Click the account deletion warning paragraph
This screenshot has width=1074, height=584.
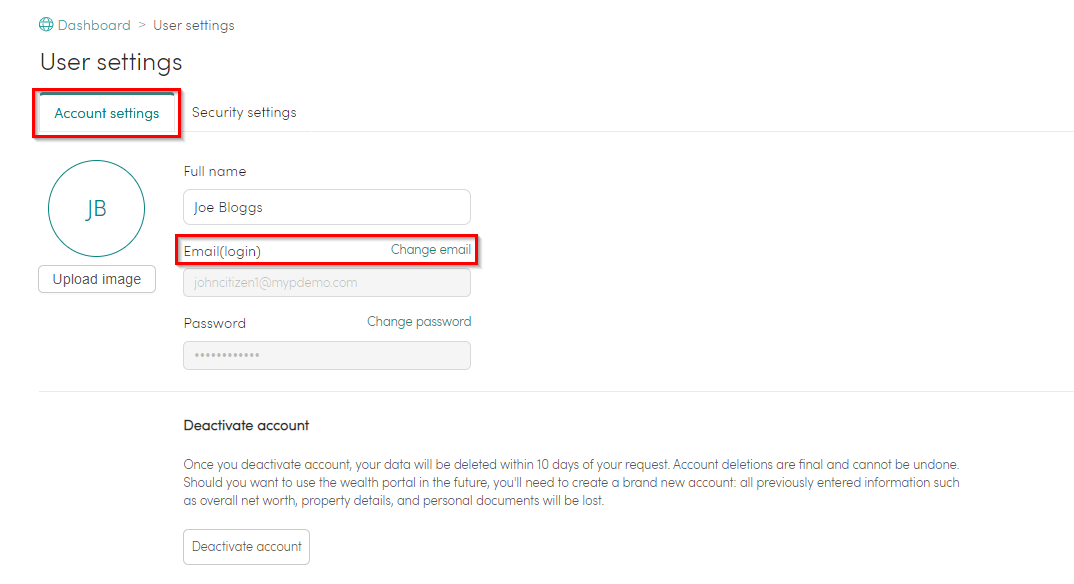(571, 483)
